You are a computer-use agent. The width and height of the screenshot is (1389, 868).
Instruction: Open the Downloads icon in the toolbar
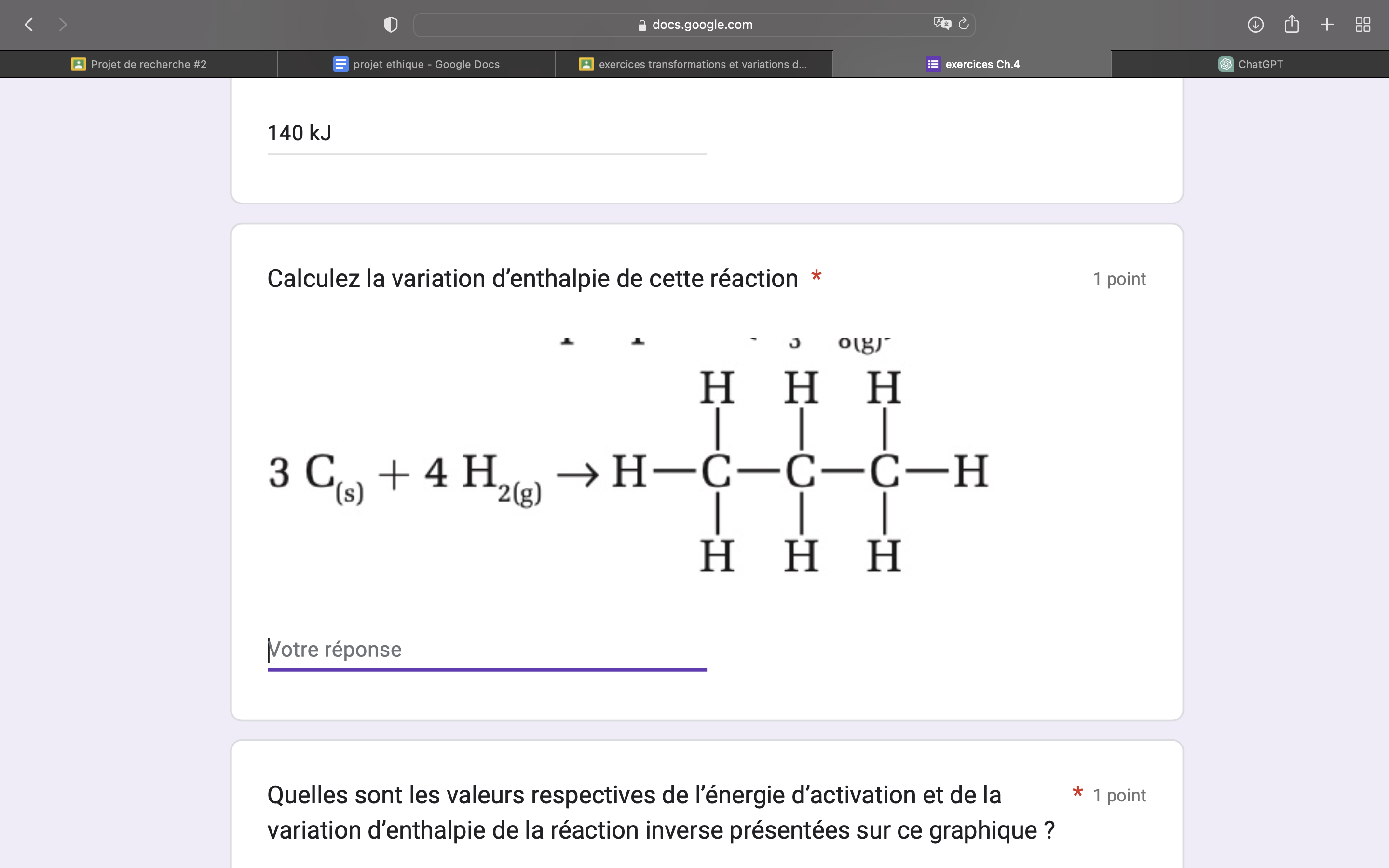click(x=1255, y=25)
